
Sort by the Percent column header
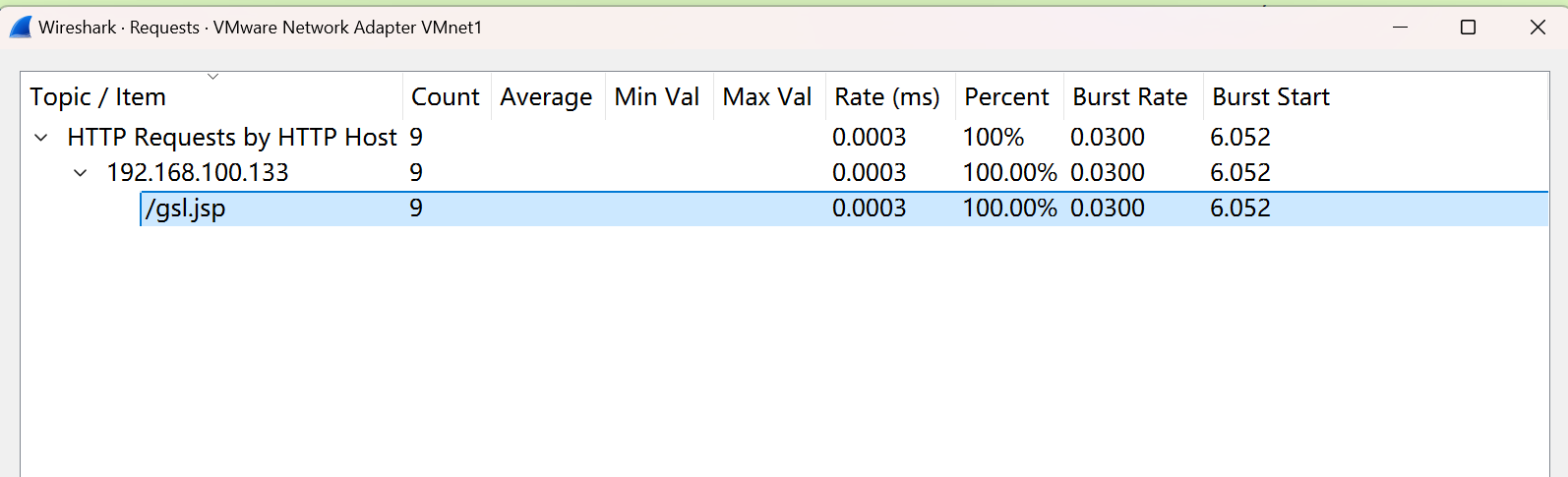(1006, 97)
